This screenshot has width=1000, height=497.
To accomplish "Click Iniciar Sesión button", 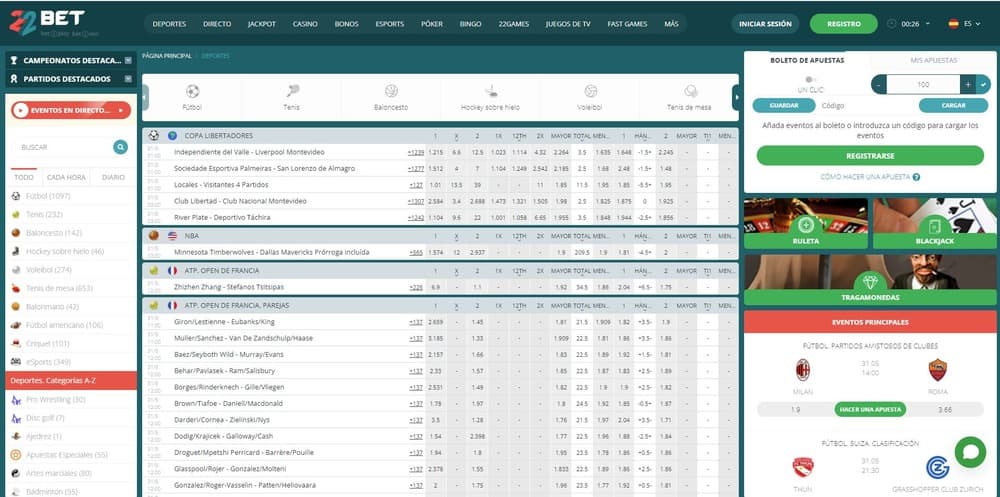I will tap(765, 24).
